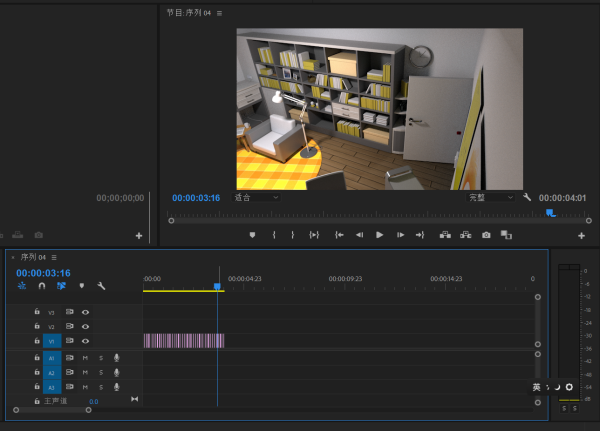Click the program video preview frame
Screen dimensions: 600x431
tap(380, 109)
